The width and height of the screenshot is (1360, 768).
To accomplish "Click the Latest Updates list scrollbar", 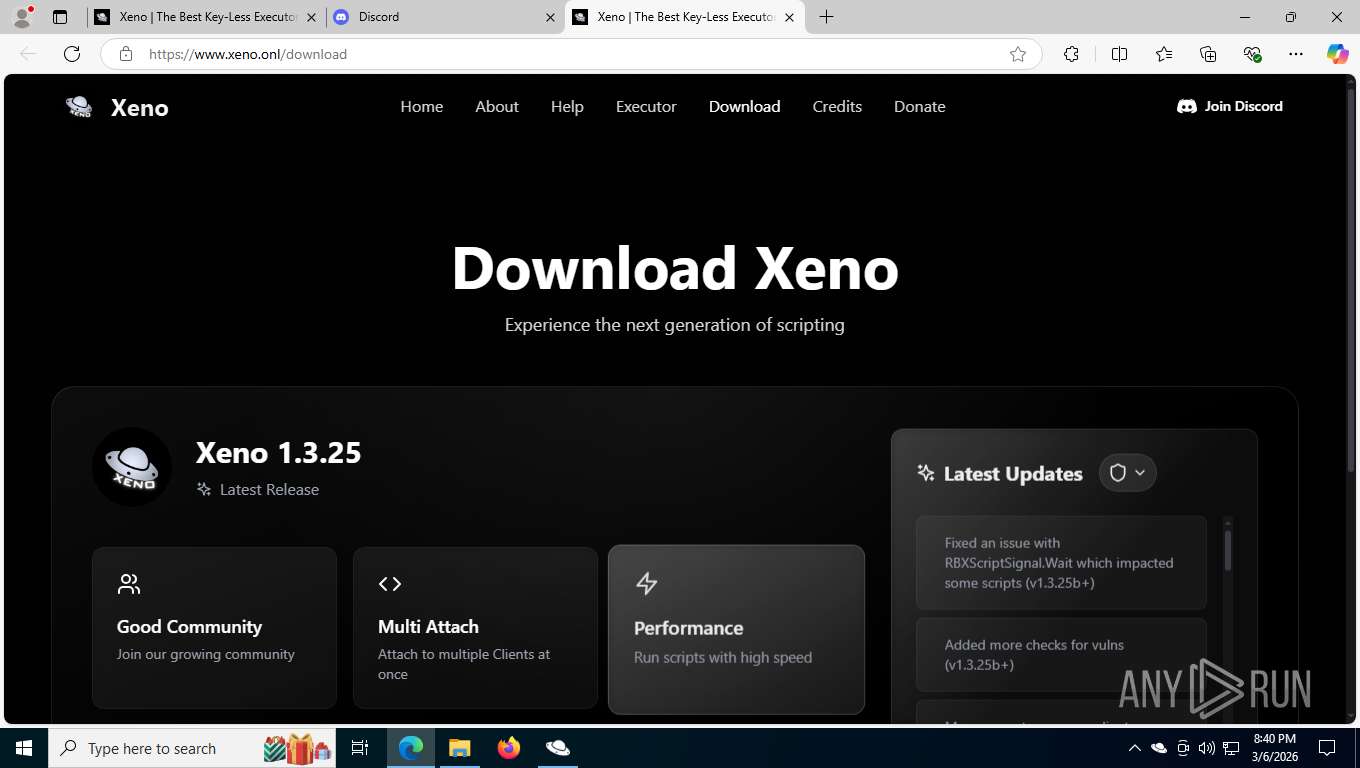I will click(x=1228, y=550).
